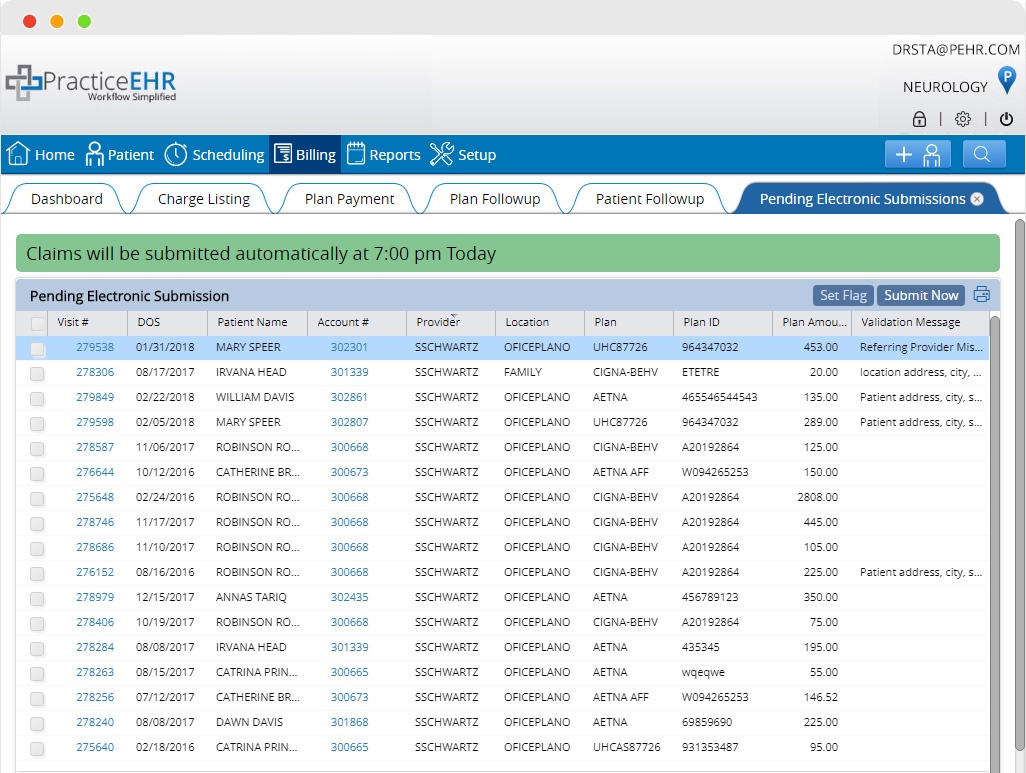
Task: Toggle the select-all checkbox in header
Action: tap(37, 323)
